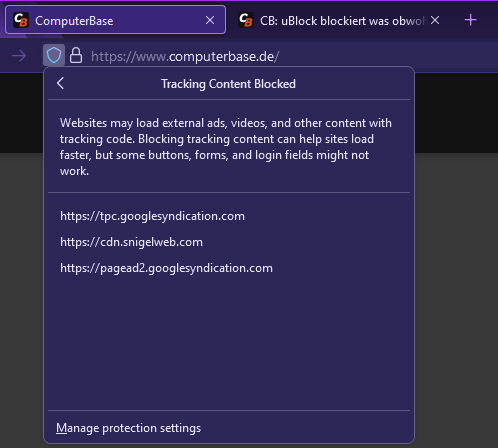The width and height of the screenshot is (498, 448).
Task: Click the padlock site security icon
Action: [76, 55]
